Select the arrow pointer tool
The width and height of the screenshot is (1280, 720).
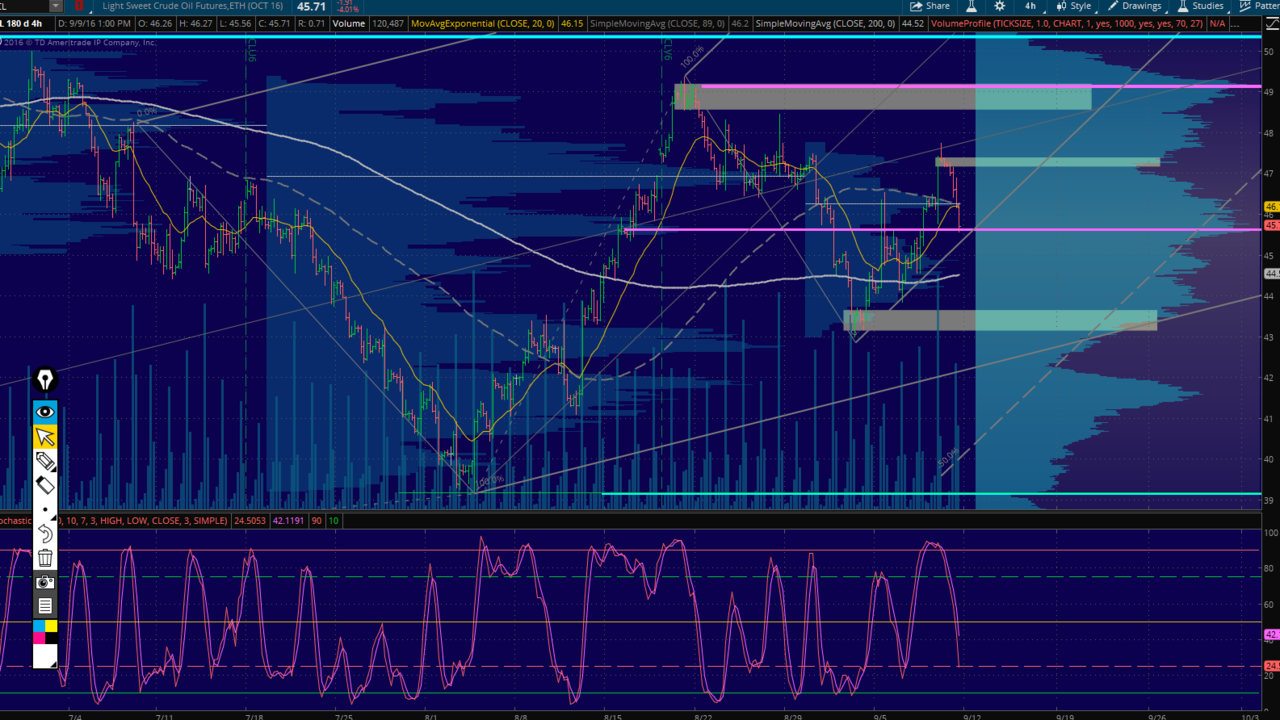pyautogui.click(x=45, y=436)
